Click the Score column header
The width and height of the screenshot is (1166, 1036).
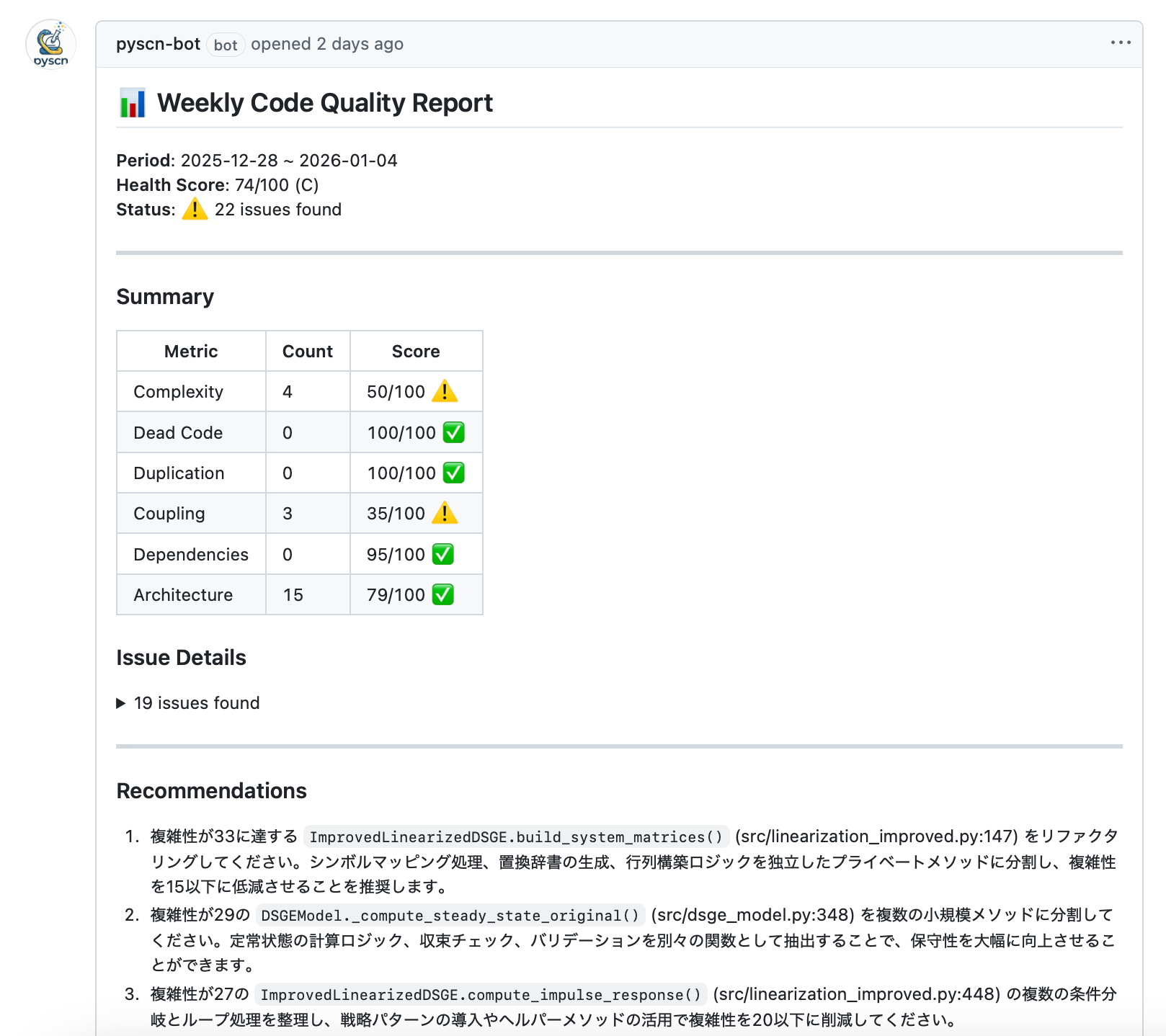pos(416,351)
